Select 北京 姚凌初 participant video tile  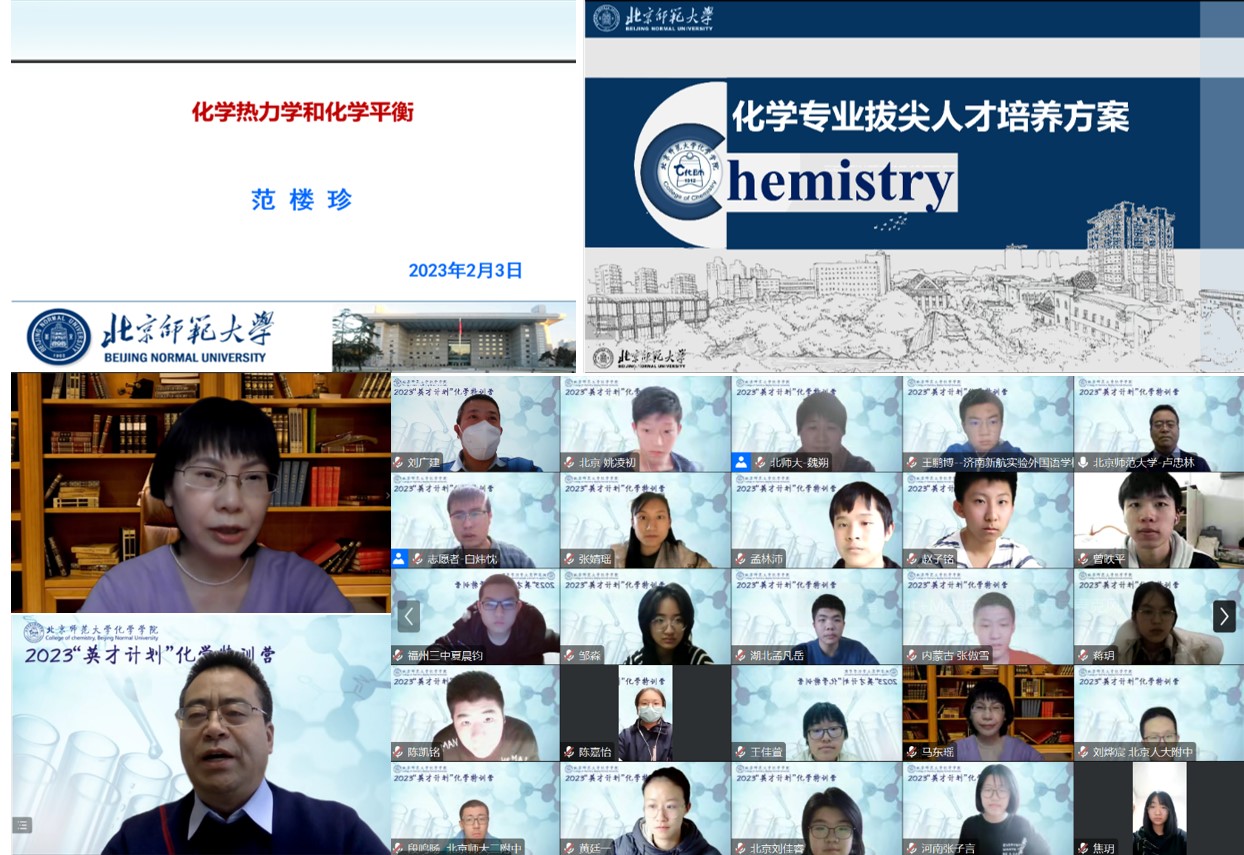(x=645, y=423)
